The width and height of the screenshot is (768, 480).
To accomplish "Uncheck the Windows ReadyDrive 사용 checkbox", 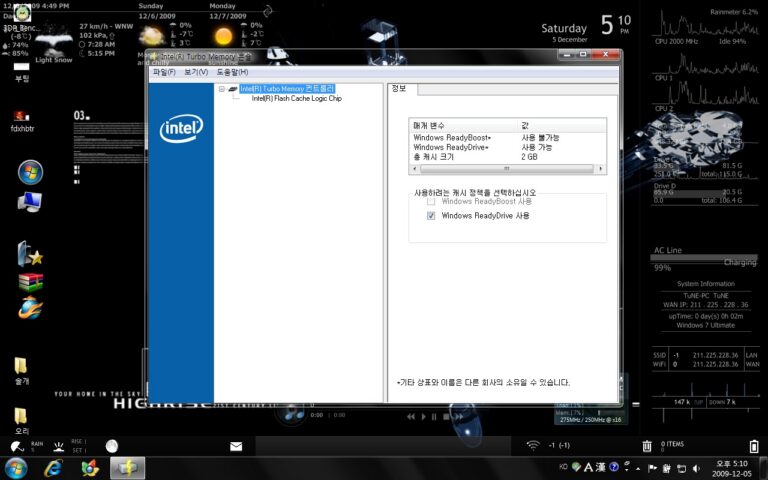I will pyautogui.click(x=431, y=216).
